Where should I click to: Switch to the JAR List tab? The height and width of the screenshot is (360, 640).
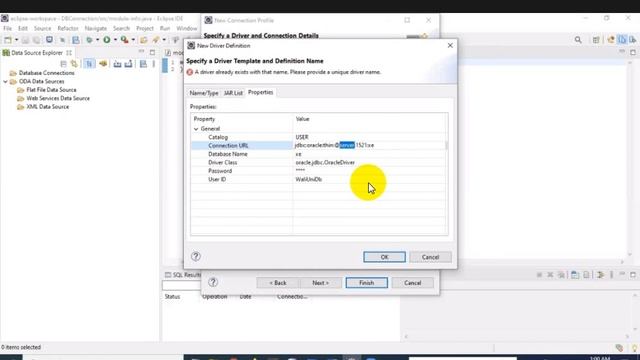tap(233, 93)
